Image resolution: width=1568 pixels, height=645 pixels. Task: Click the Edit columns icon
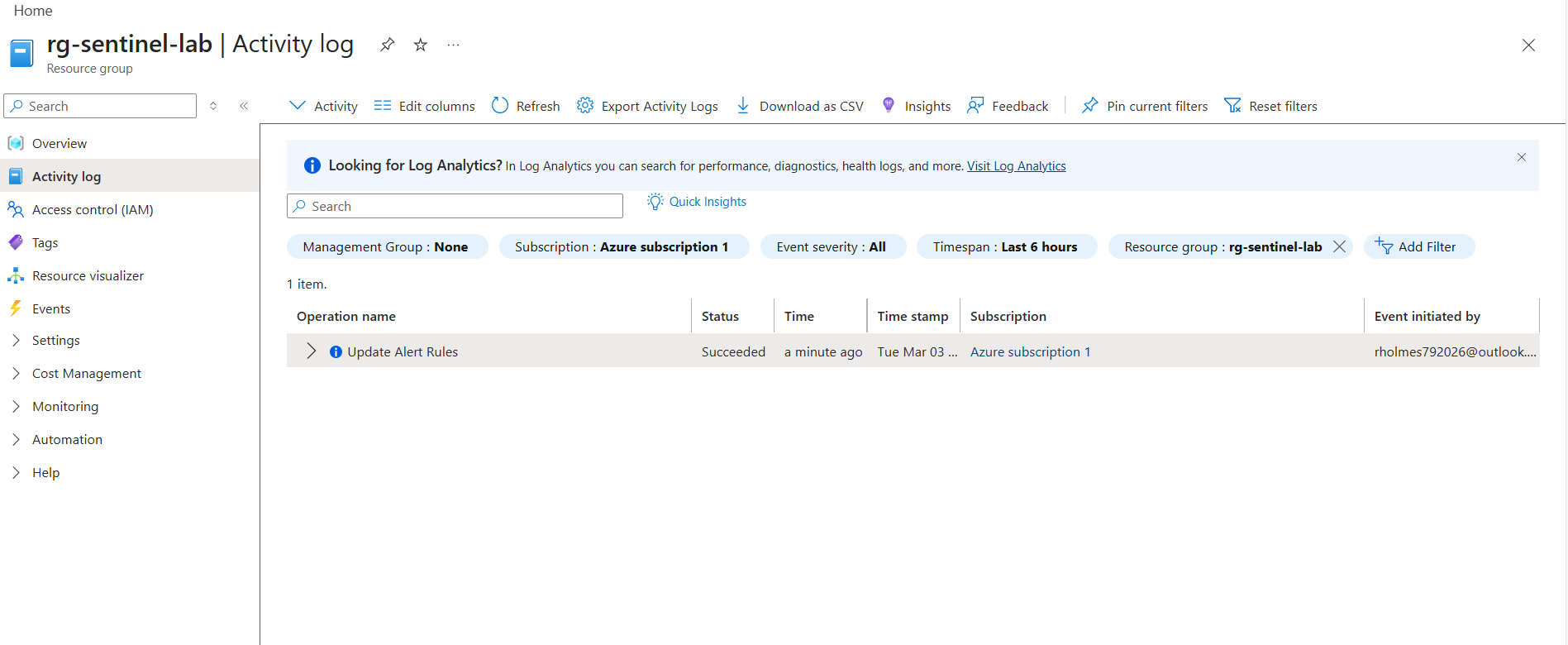pos(382,106)
